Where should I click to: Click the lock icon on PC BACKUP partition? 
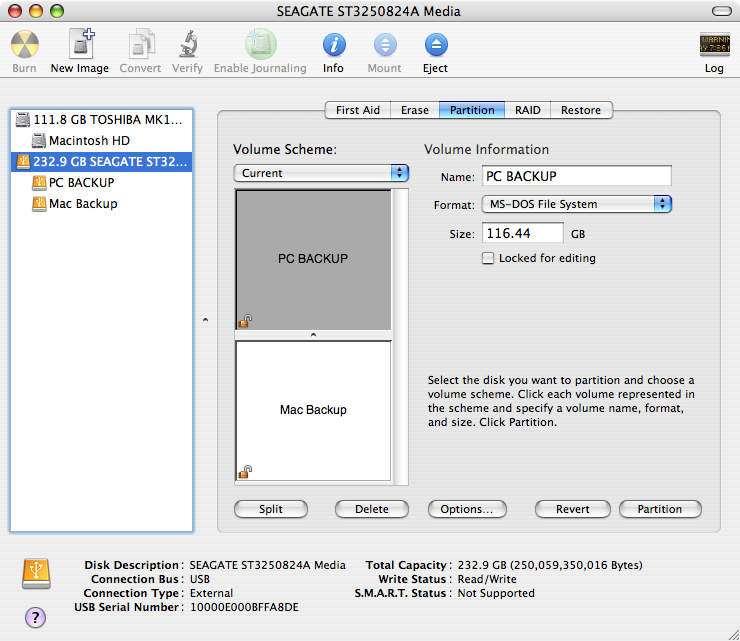click(x=245, y=321)
